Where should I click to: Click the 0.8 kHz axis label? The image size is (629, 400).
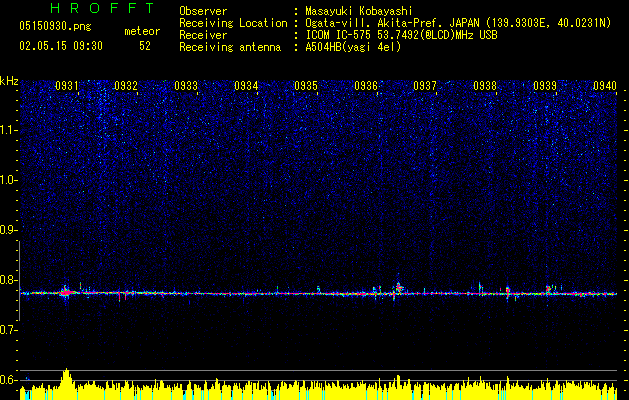(8, 280)
